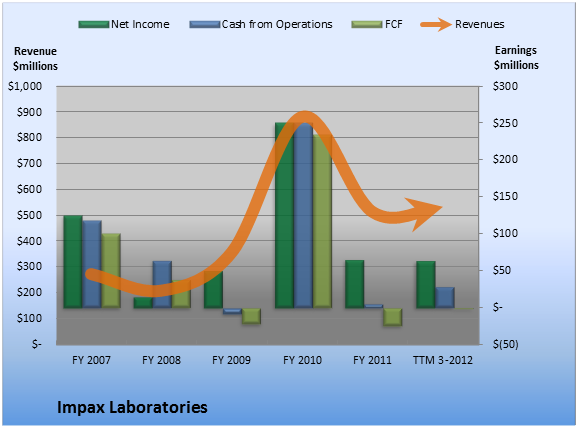
Task: Select the FY 2011 Net Income bar
Action: pos(355,284)
